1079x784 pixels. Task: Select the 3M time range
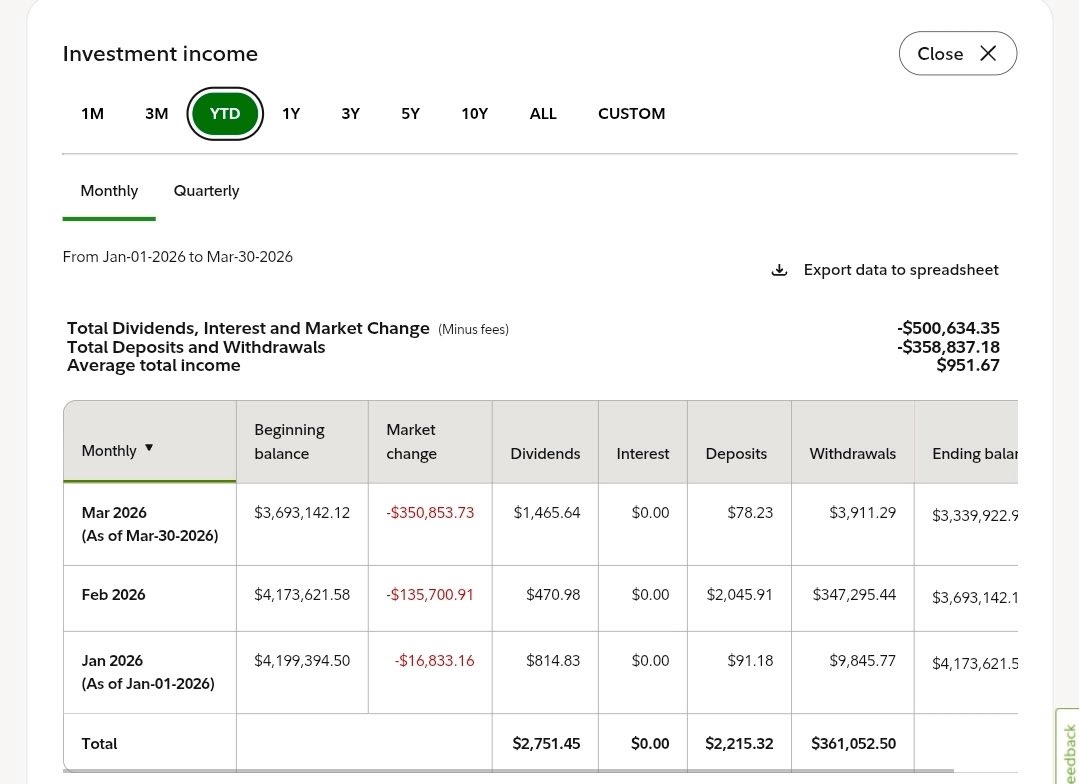coord(156,114)
